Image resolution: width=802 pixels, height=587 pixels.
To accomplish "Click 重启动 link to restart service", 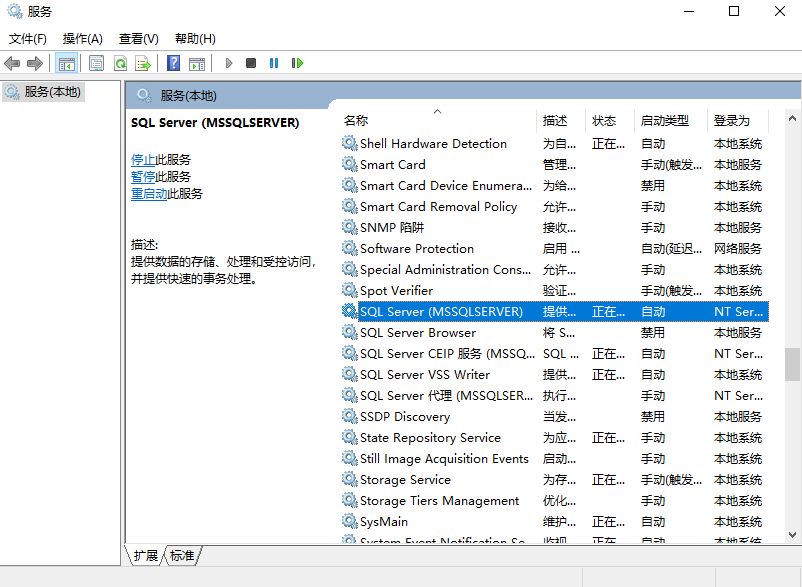I will (149, 193).
